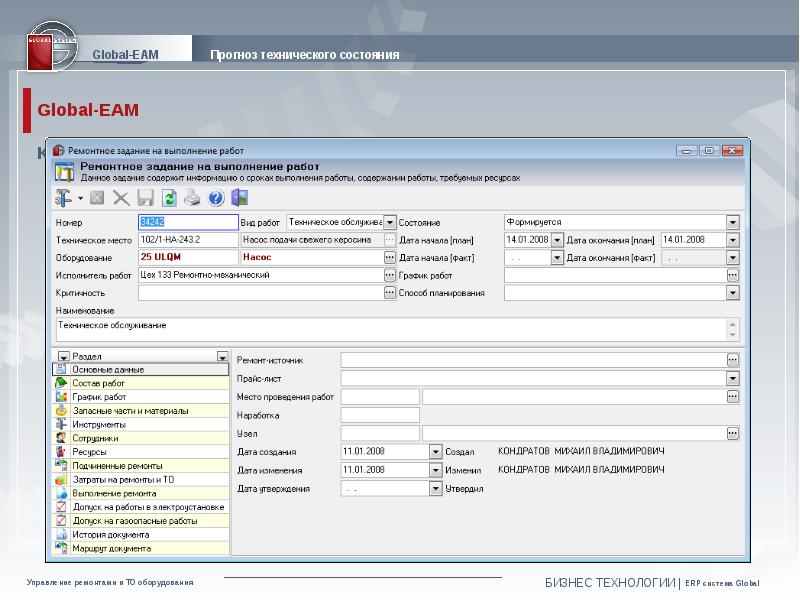Open Help via the blue question mark icon
This screenshot has height=600, width=800.
214,198
